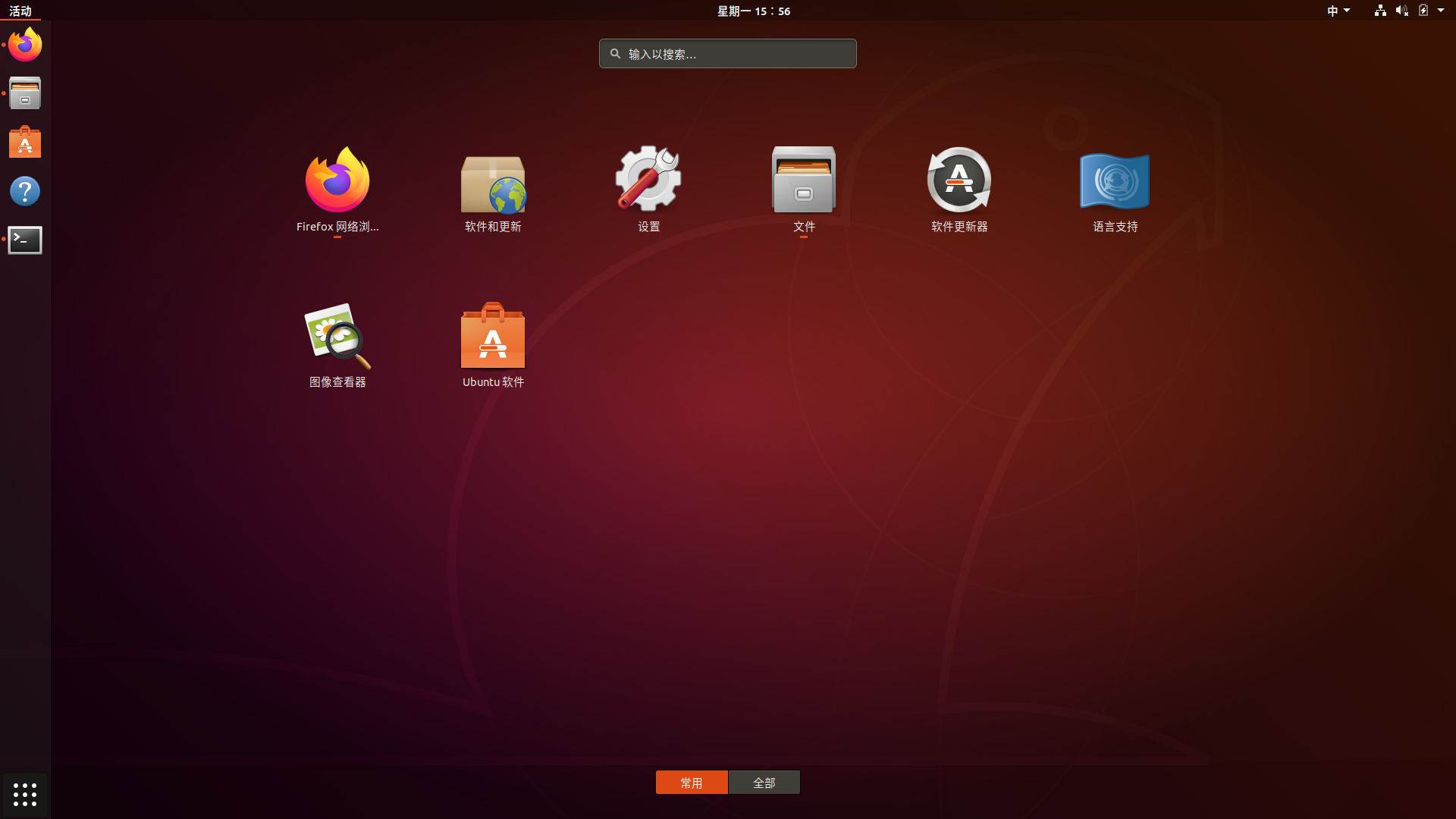The image size is (1456, 819).
Task: Click 活动 Activities button
Action: point(20,11)
